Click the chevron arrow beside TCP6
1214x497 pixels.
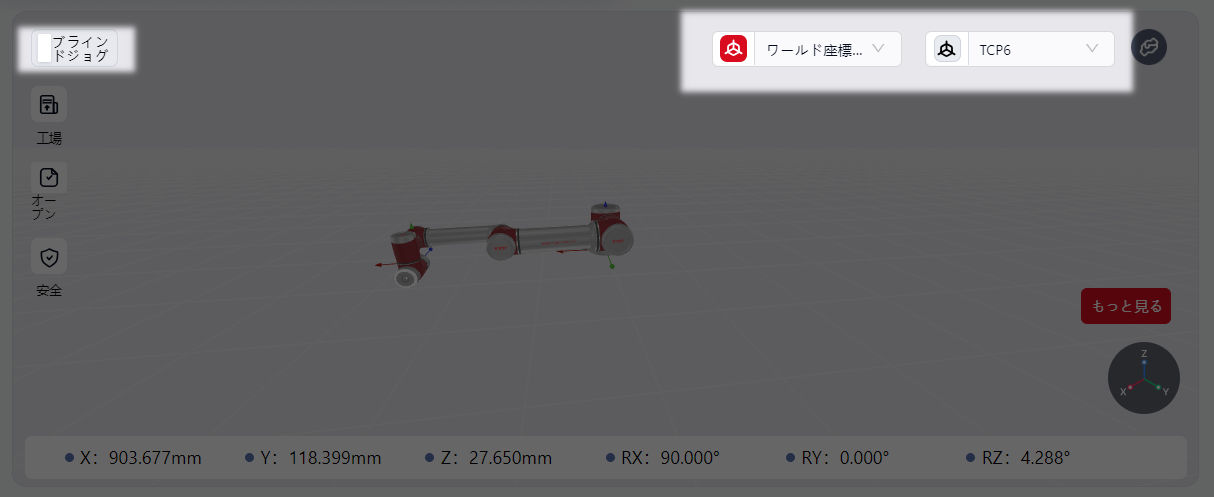(1092, 48)
